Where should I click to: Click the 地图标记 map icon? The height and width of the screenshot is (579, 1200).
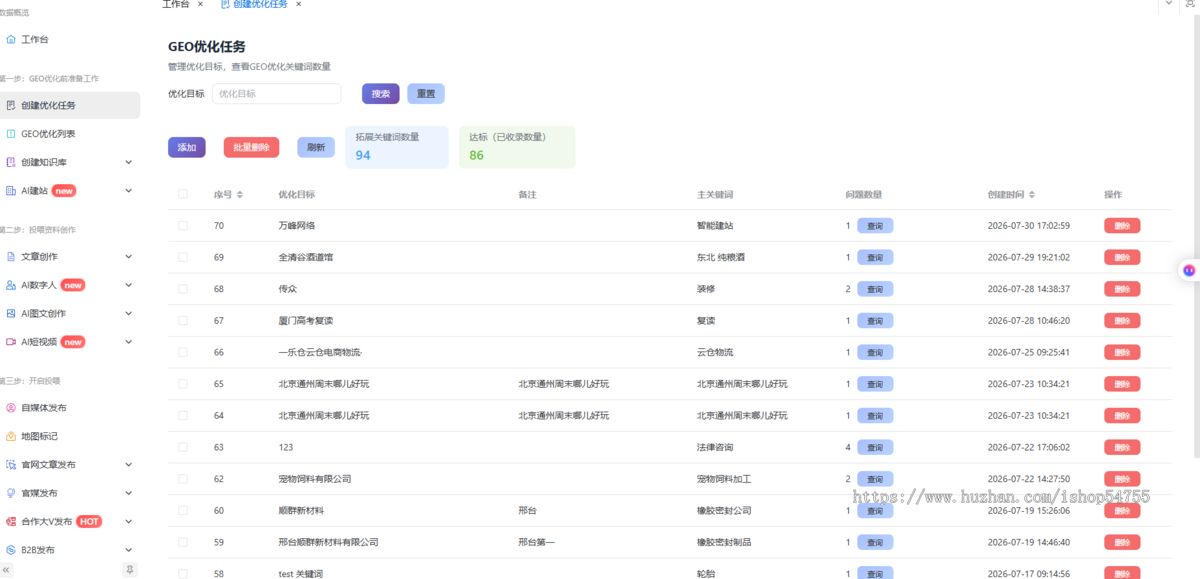(x=10, y=436)
